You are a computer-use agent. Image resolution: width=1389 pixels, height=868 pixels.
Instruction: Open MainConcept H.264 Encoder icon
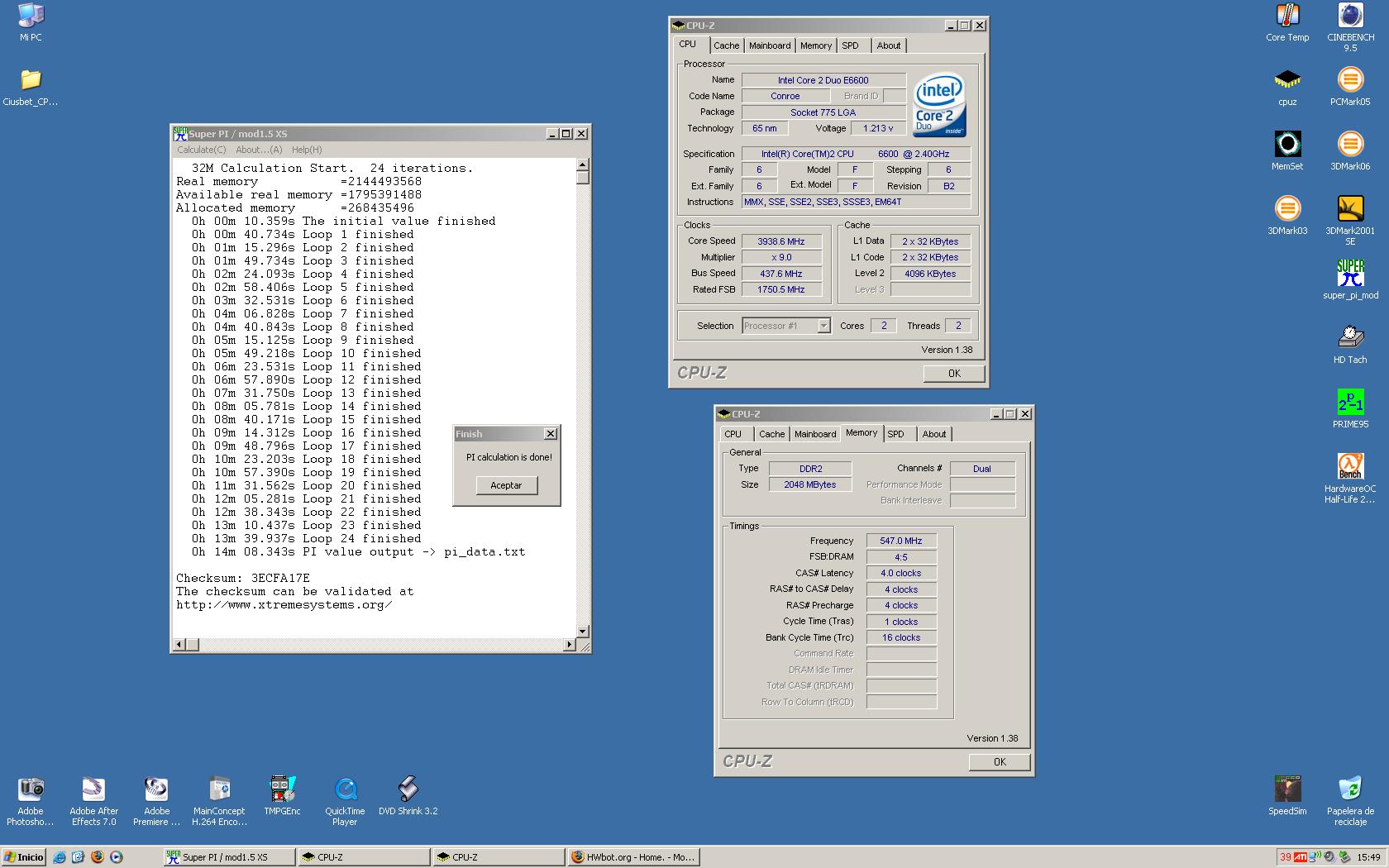click(219, 801)
